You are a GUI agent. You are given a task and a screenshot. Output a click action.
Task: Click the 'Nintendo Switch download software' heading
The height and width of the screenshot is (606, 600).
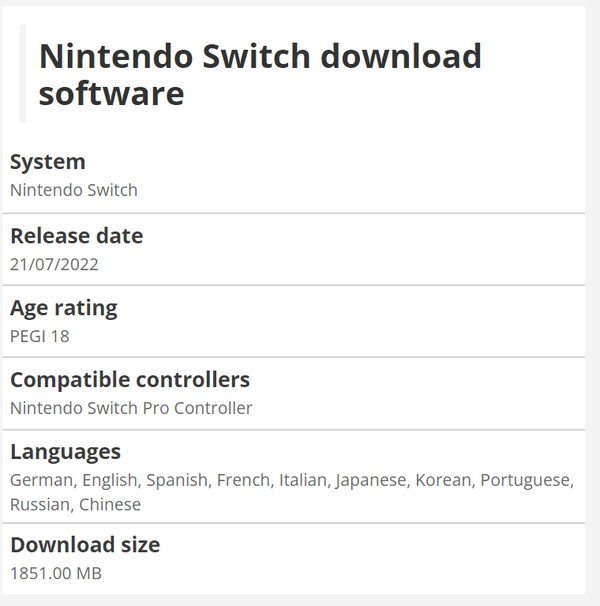click(x=260, y=74)
